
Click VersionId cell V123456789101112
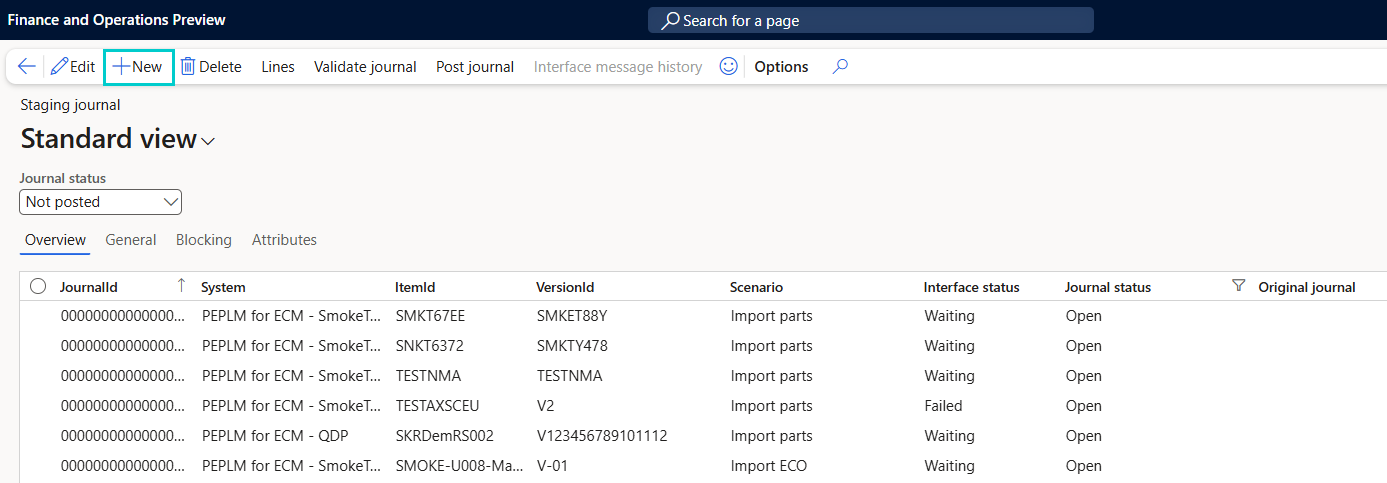tap(602, 436)
